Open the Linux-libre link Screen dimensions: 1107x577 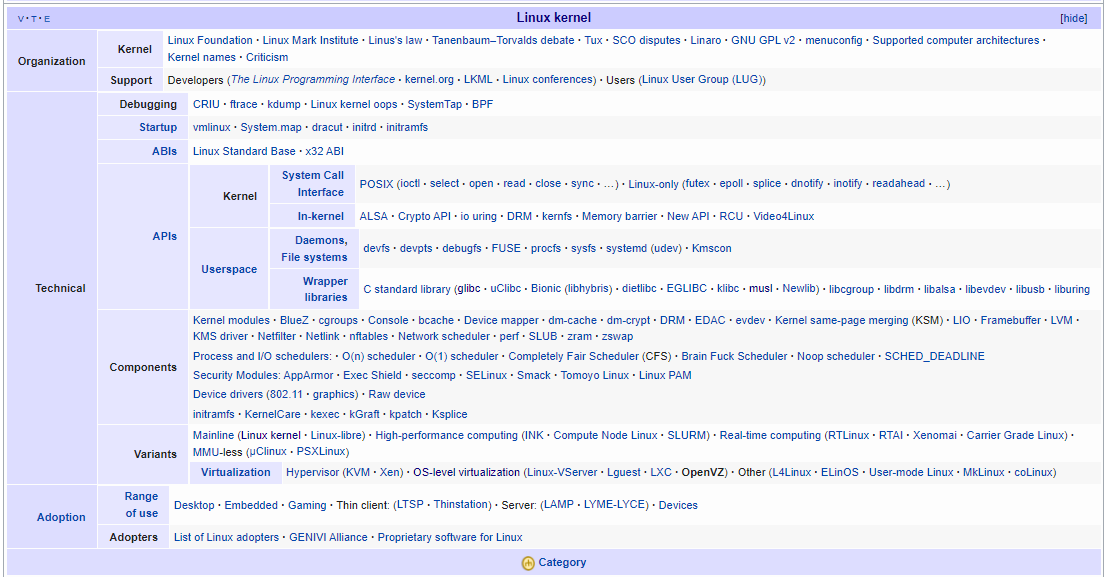(336, 435)
